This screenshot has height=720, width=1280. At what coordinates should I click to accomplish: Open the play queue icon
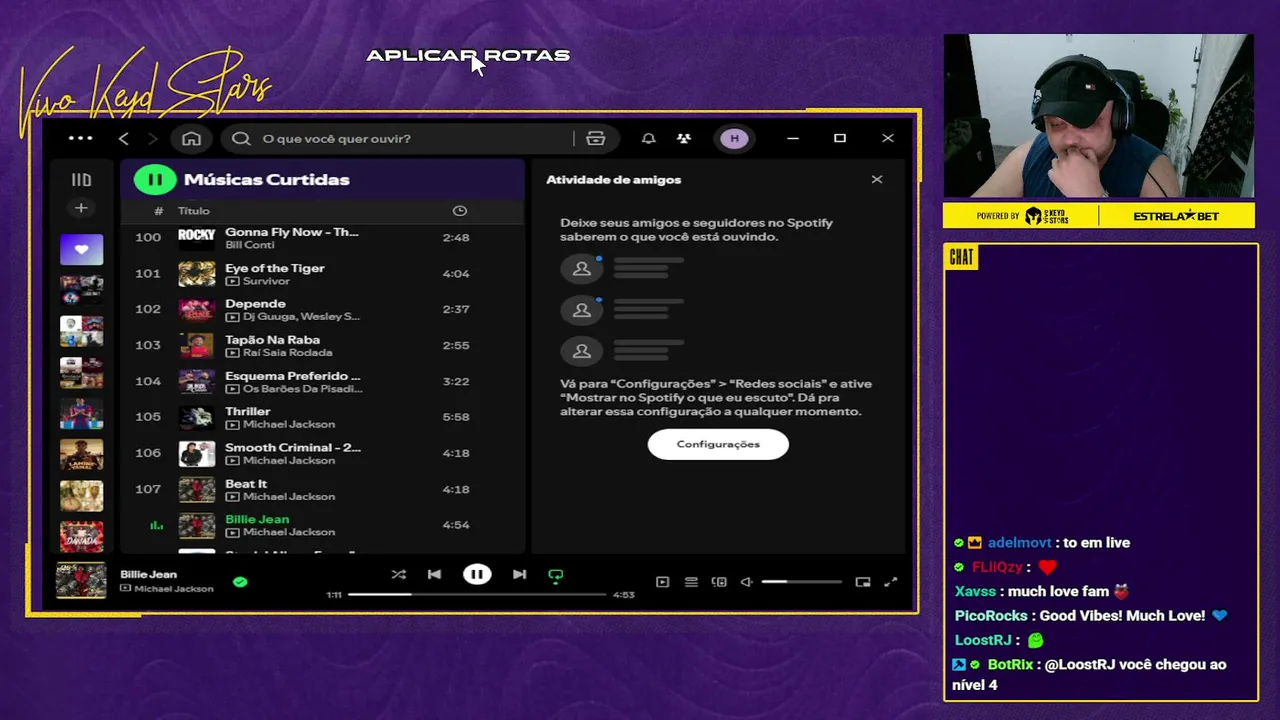point(691,582)
